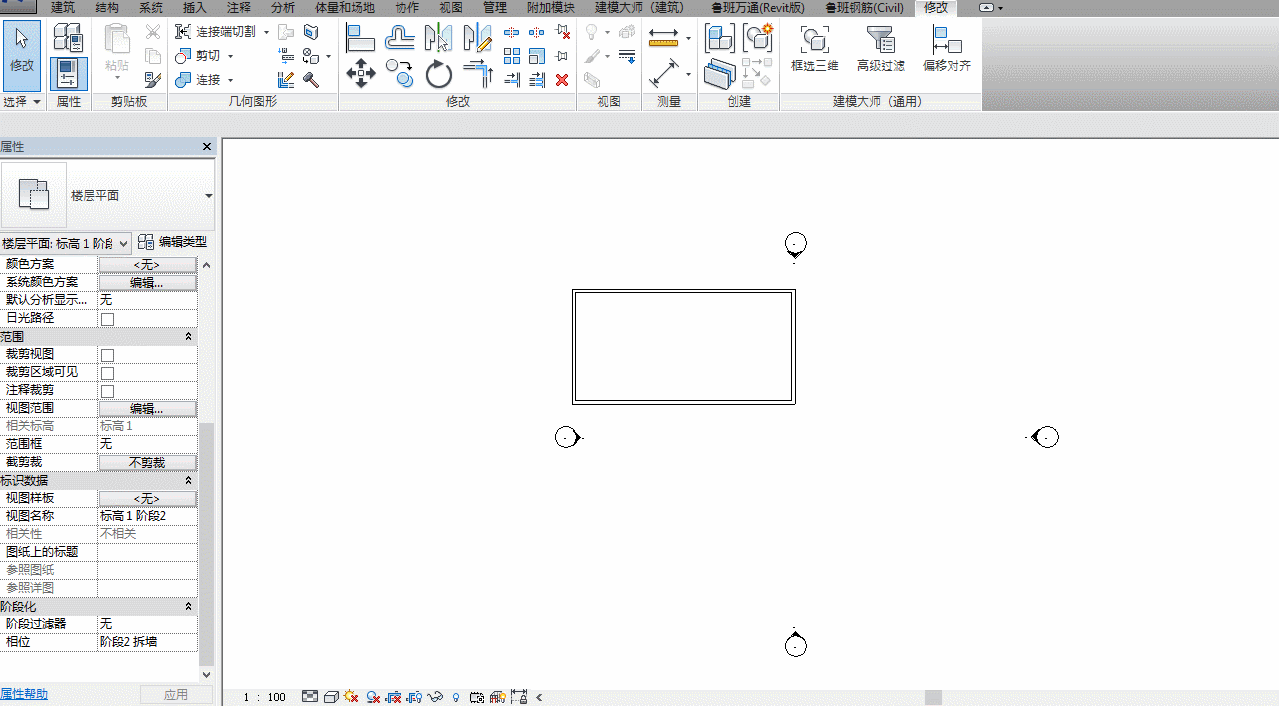Check the 裁剪视图 checkbox

107,355
